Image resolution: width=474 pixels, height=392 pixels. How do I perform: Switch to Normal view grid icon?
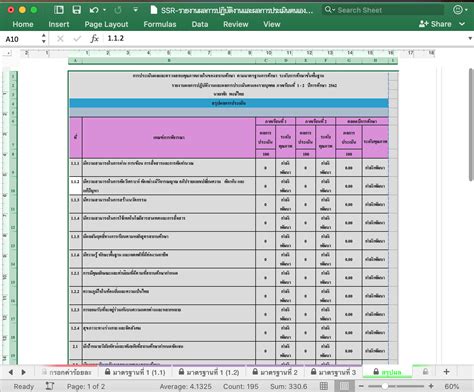(324, 386)
